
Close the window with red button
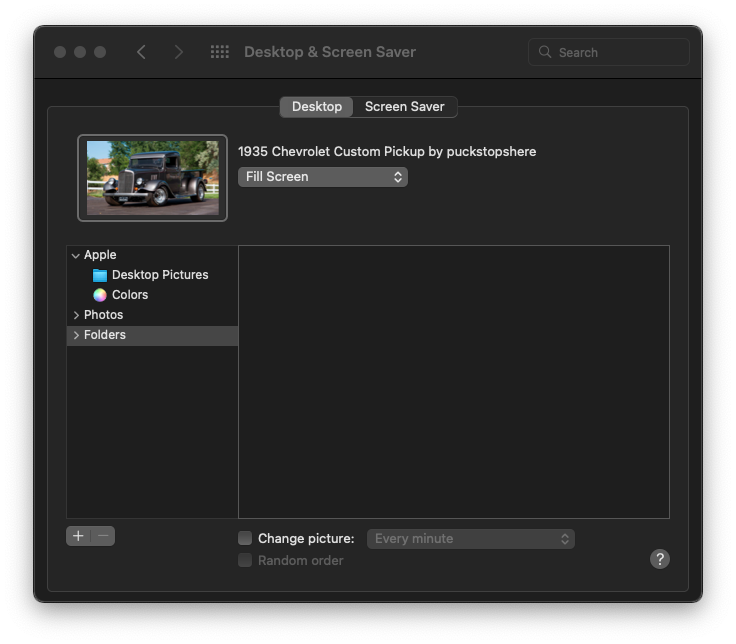pos(60,52)
